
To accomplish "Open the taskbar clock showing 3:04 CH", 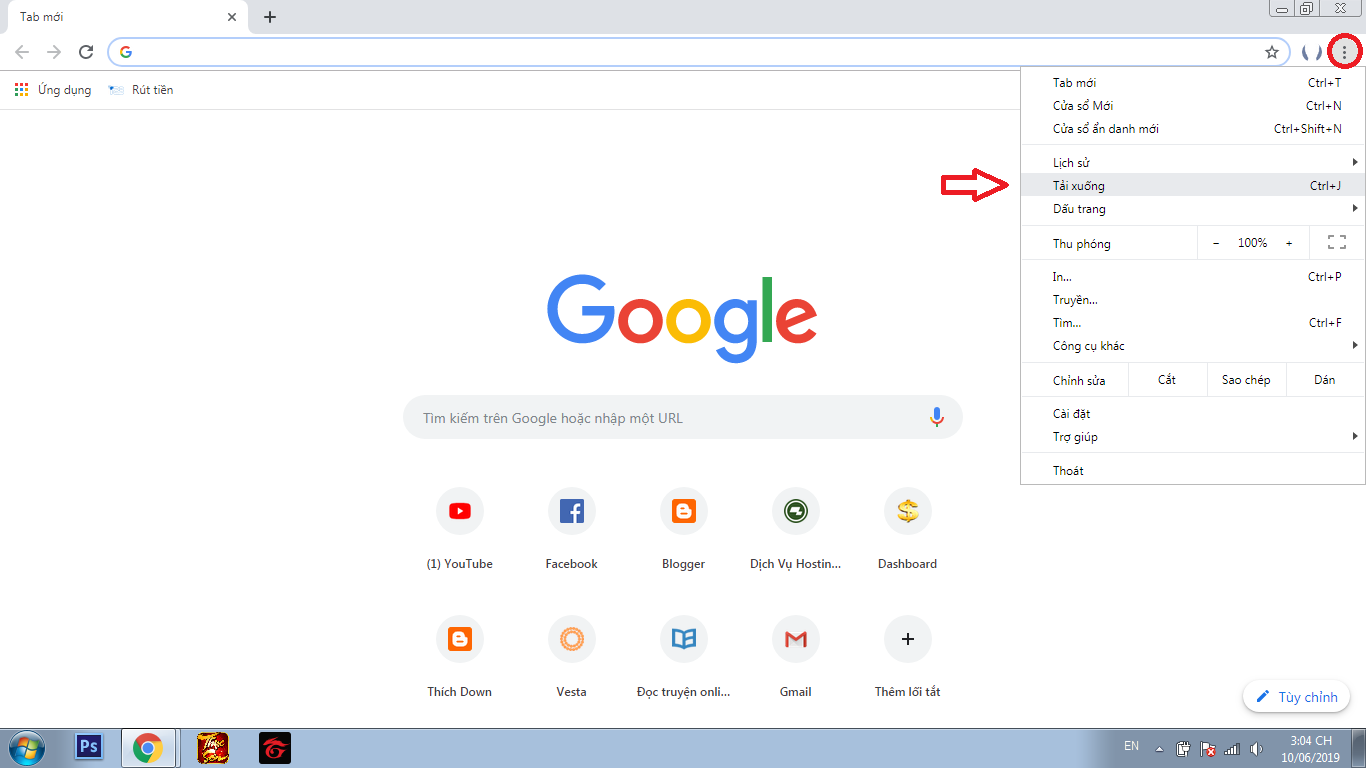I will (x=1310, y=749).
